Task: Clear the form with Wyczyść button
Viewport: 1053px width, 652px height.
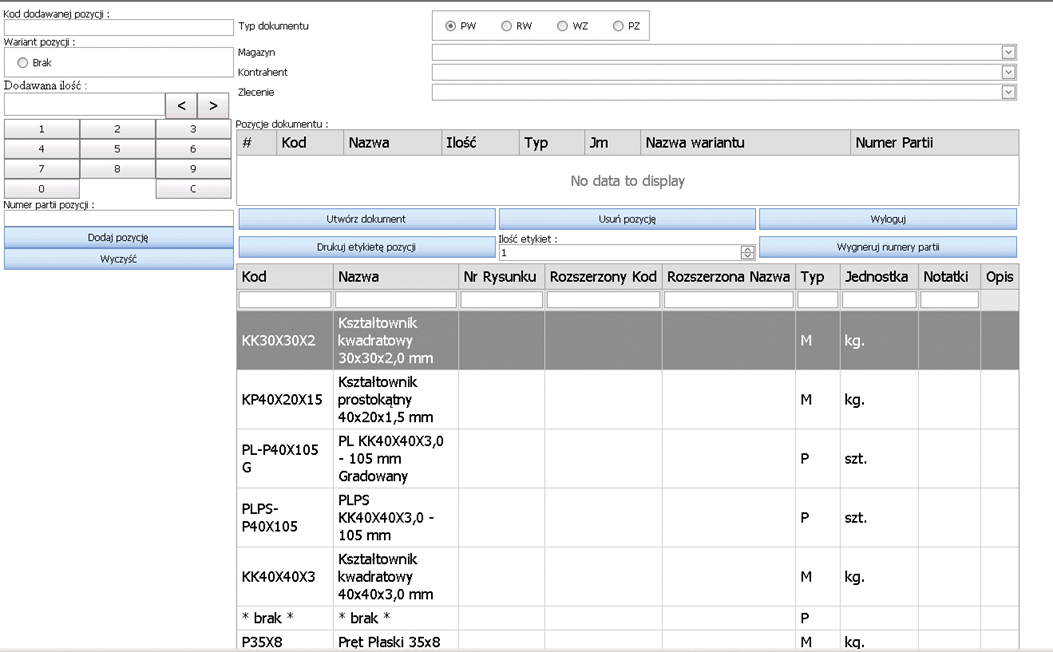Action: click(x=118, y=259)
